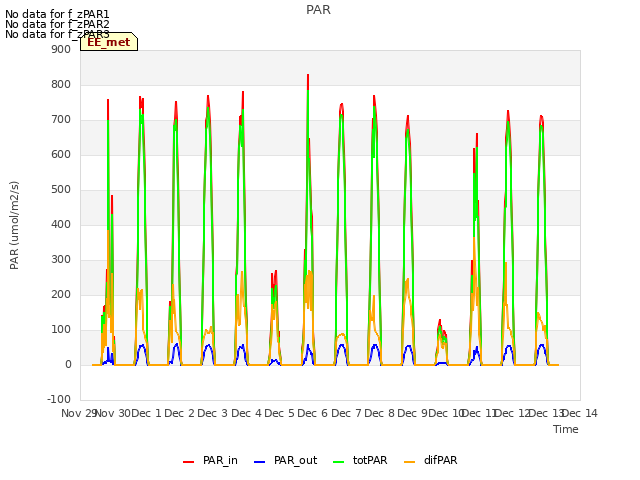Click the 'No data for f_zPAR2' message
Viewport: 640px width, 480px height.
point(57,24)
